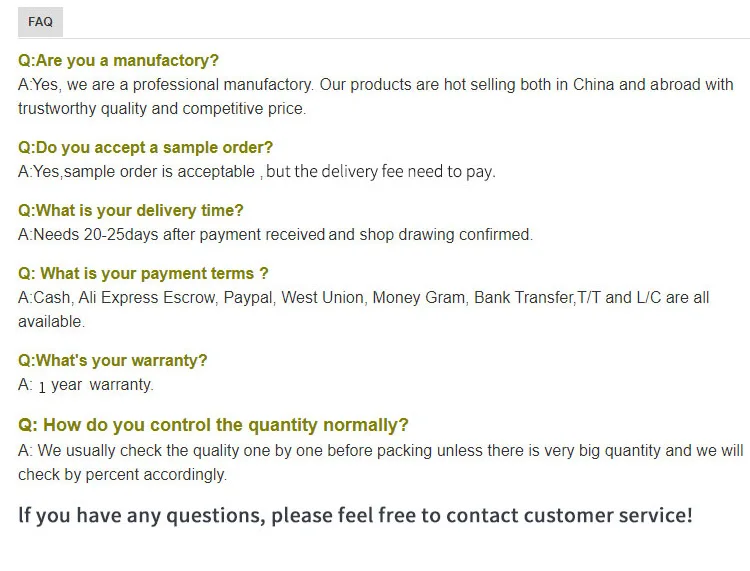Select 'How do you control the quantity normally?'

pos(213,425)
